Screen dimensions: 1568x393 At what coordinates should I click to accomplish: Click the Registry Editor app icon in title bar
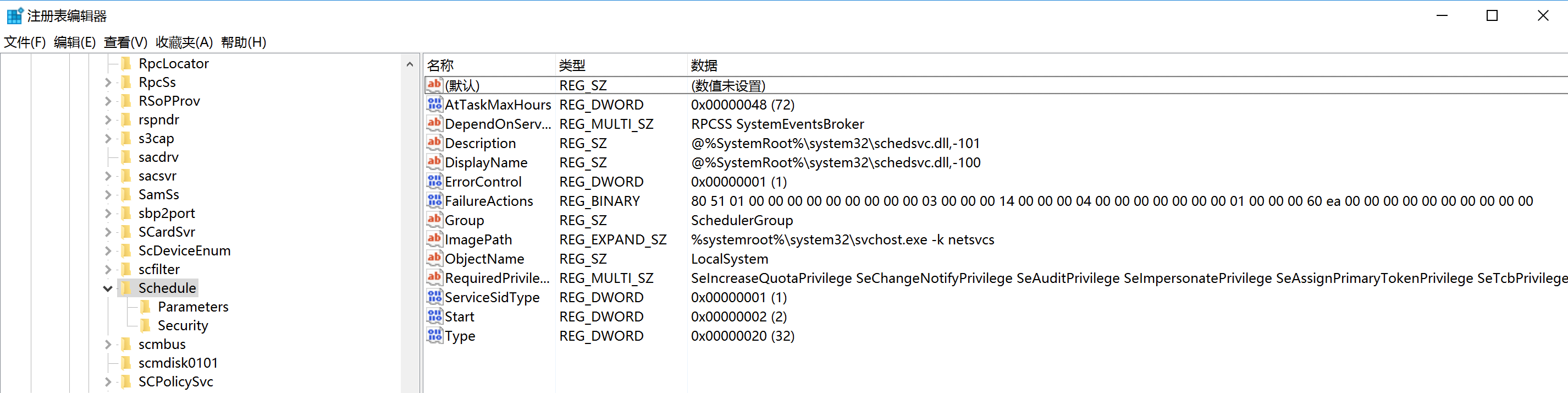click(x=15, y=16)
